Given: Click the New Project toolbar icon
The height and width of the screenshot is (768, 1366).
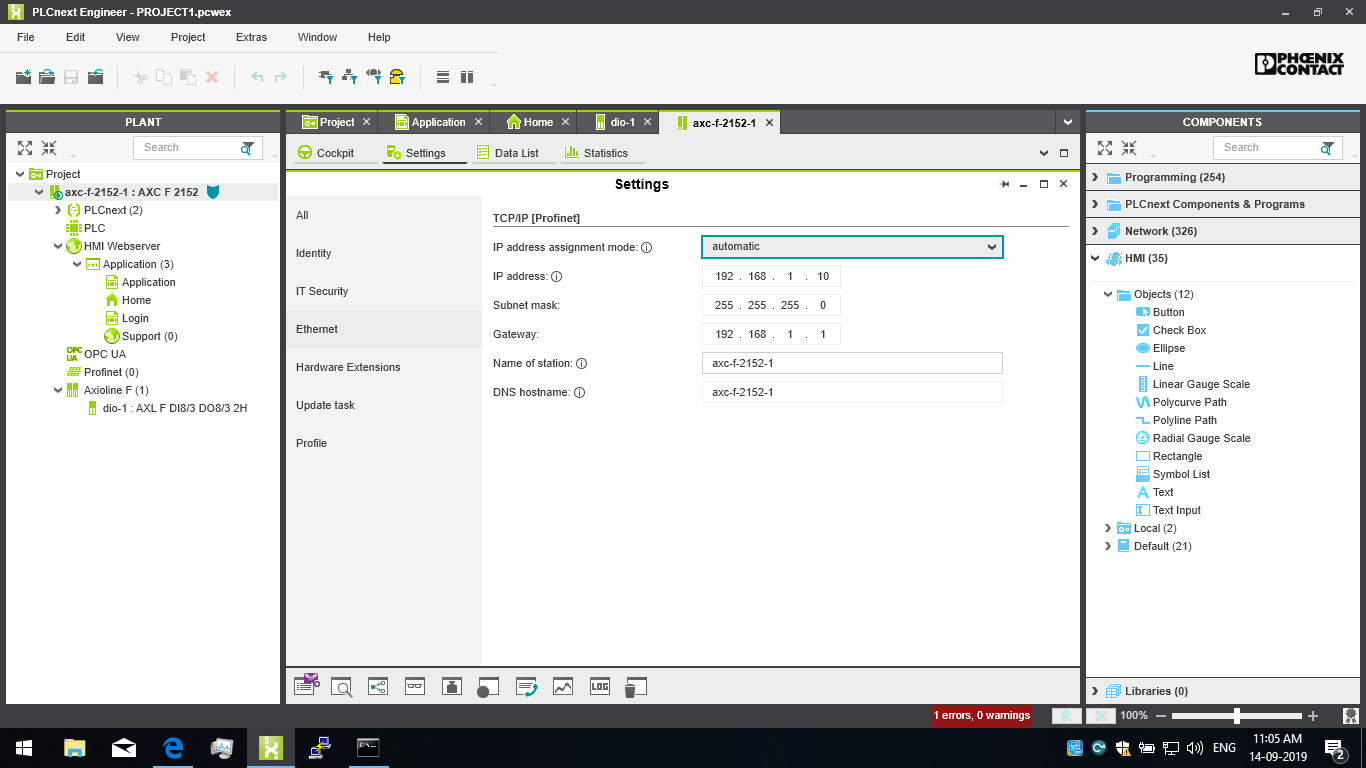Looking at the screenshot, I should point(23,77).
